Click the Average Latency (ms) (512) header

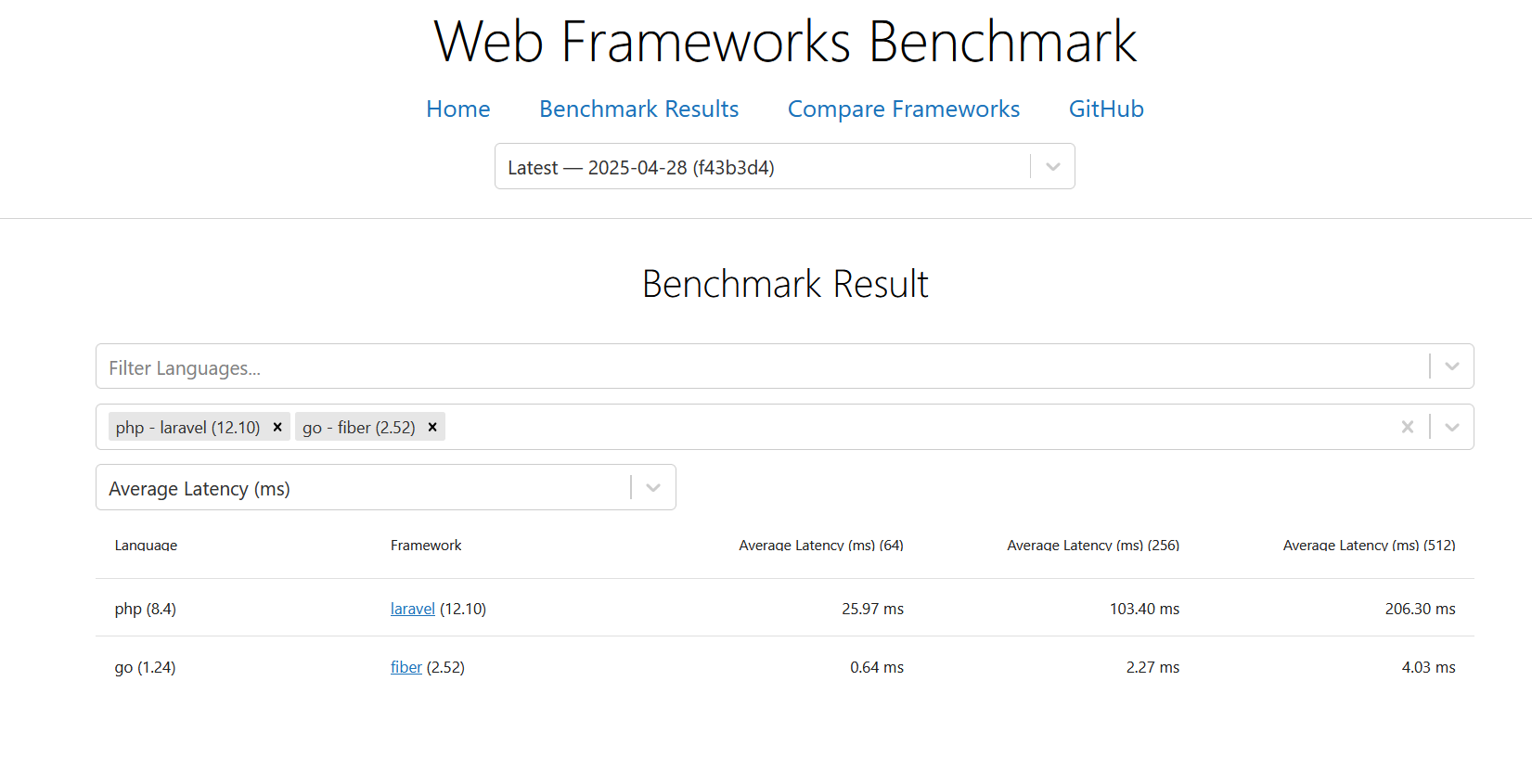pyautogui.click(x=1369, y=546)
